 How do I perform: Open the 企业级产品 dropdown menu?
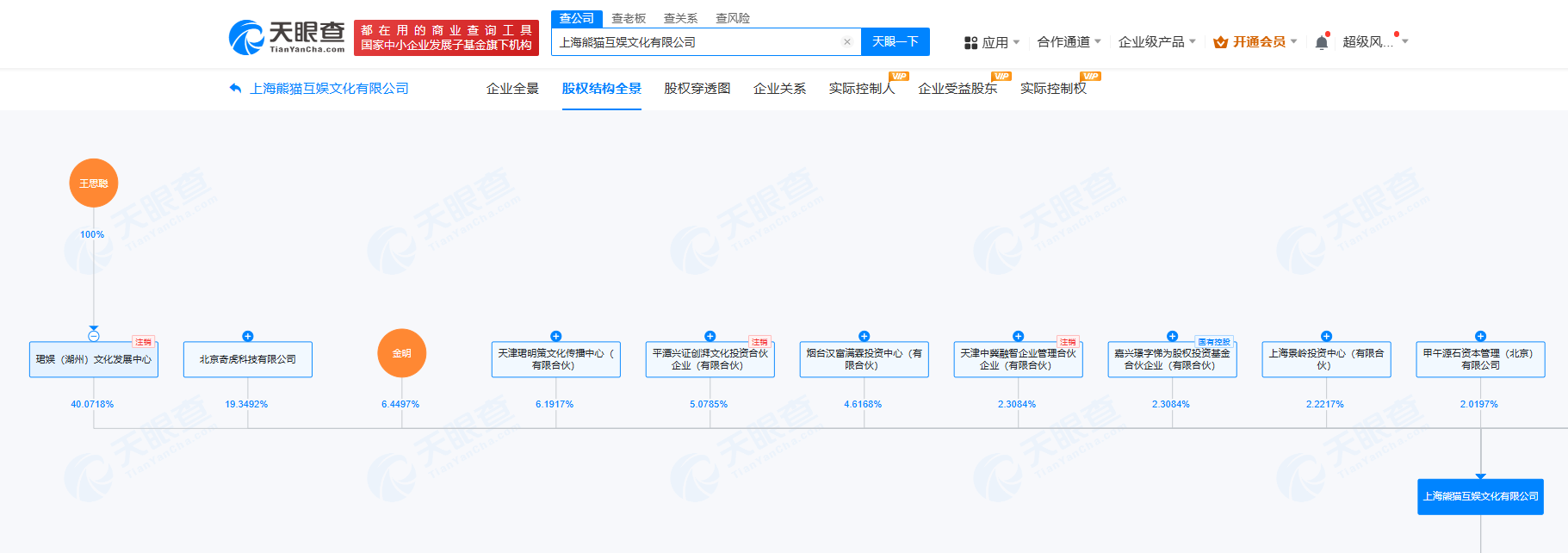pyautogui.click(x=1156, y=41)
